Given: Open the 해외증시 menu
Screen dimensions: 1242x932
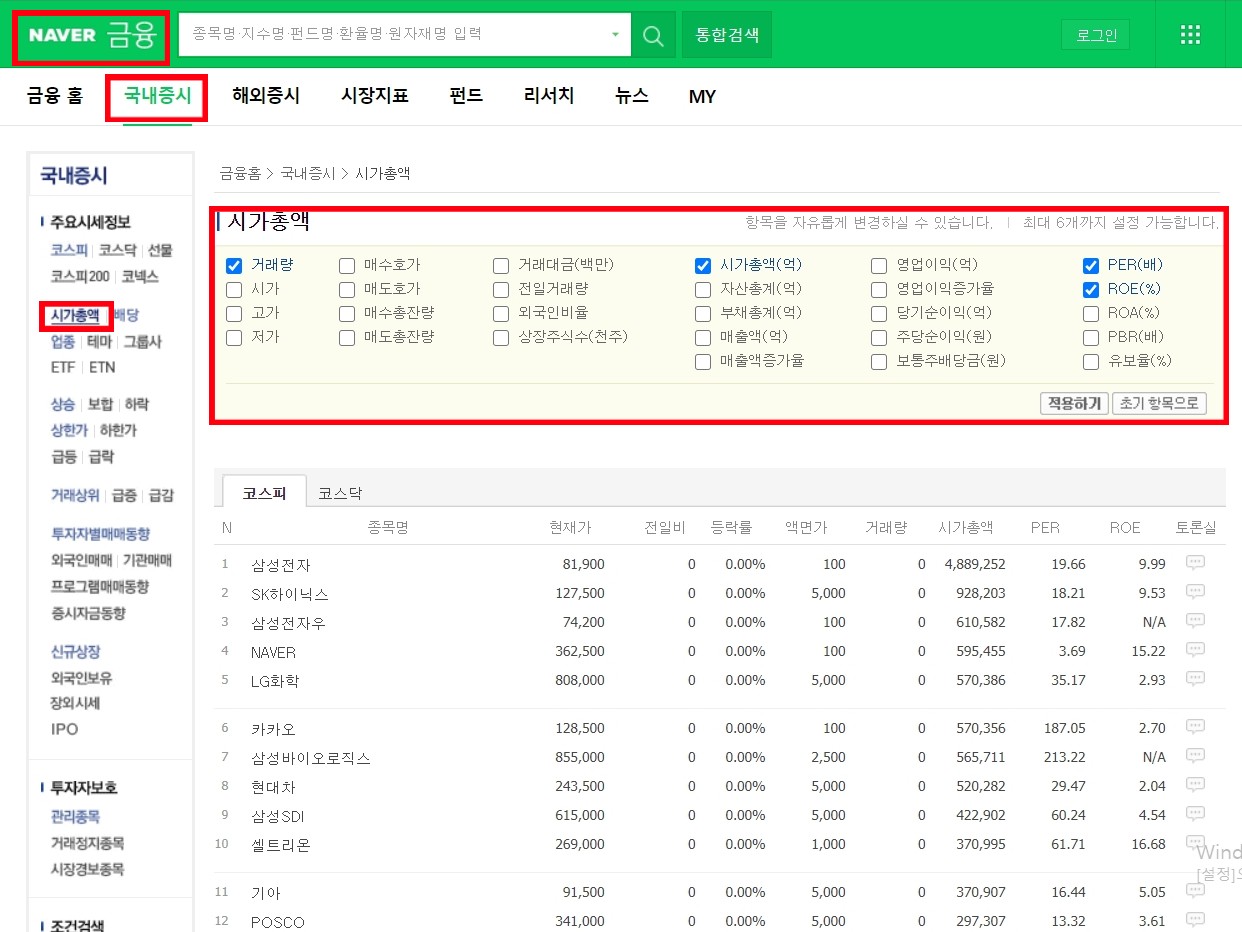Looking at the screenshot, I should 265,96.
